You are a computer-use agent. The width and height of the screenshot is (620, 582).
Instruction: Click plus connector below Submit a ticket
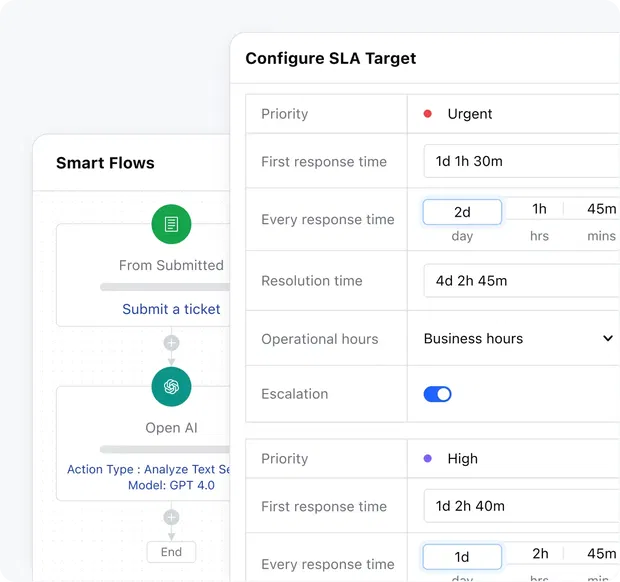[x=171, y=343]
